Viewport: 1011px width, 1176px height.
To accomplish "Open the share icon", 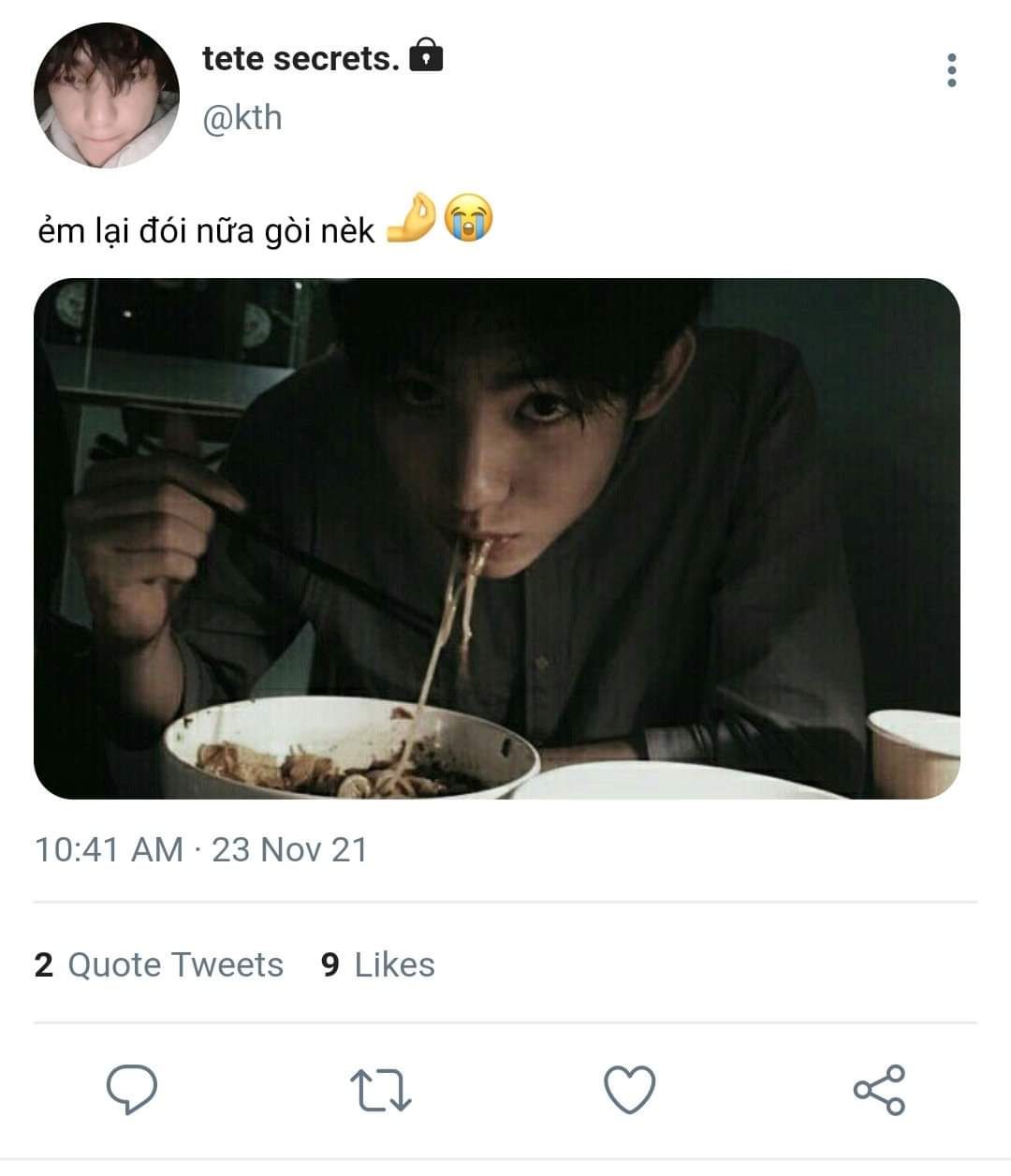I will click(879, 1090).
